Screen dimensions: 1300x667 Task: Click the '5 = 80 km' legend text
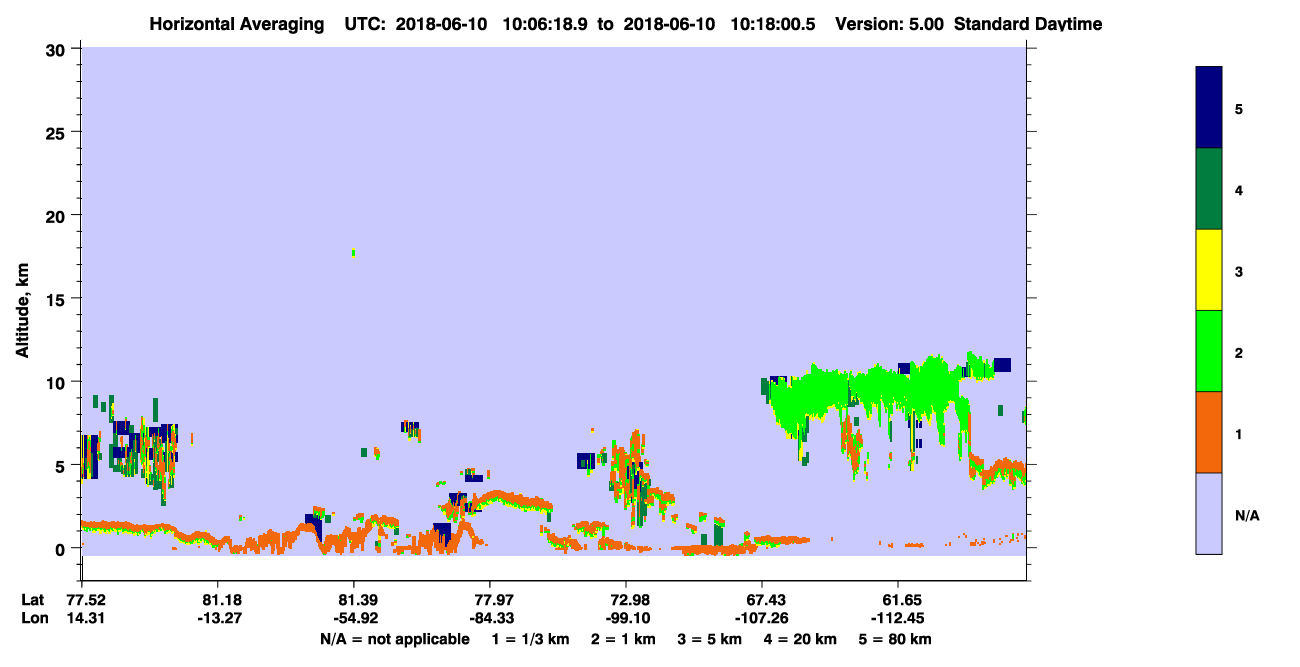(897, 639)
